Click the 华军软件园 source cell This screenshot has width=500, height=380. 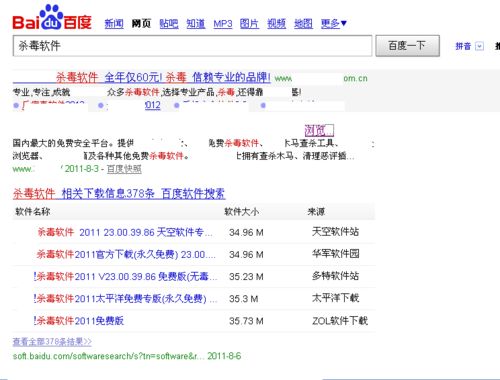tap(335, 254)
